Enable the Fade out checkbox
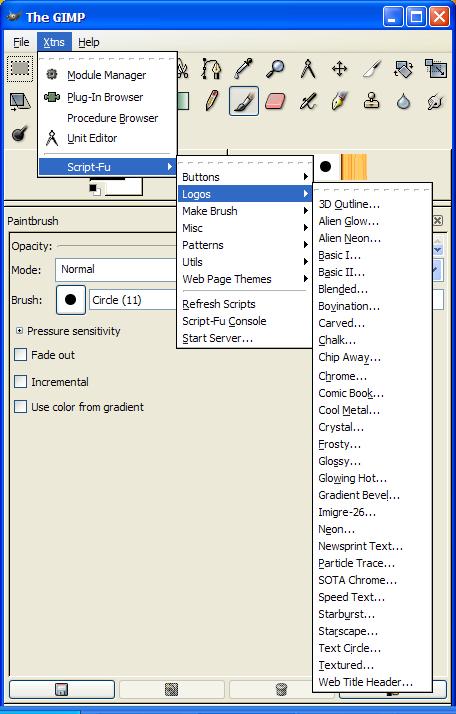Viewport: 456px width, 714px height. click(x=20, y=355)
